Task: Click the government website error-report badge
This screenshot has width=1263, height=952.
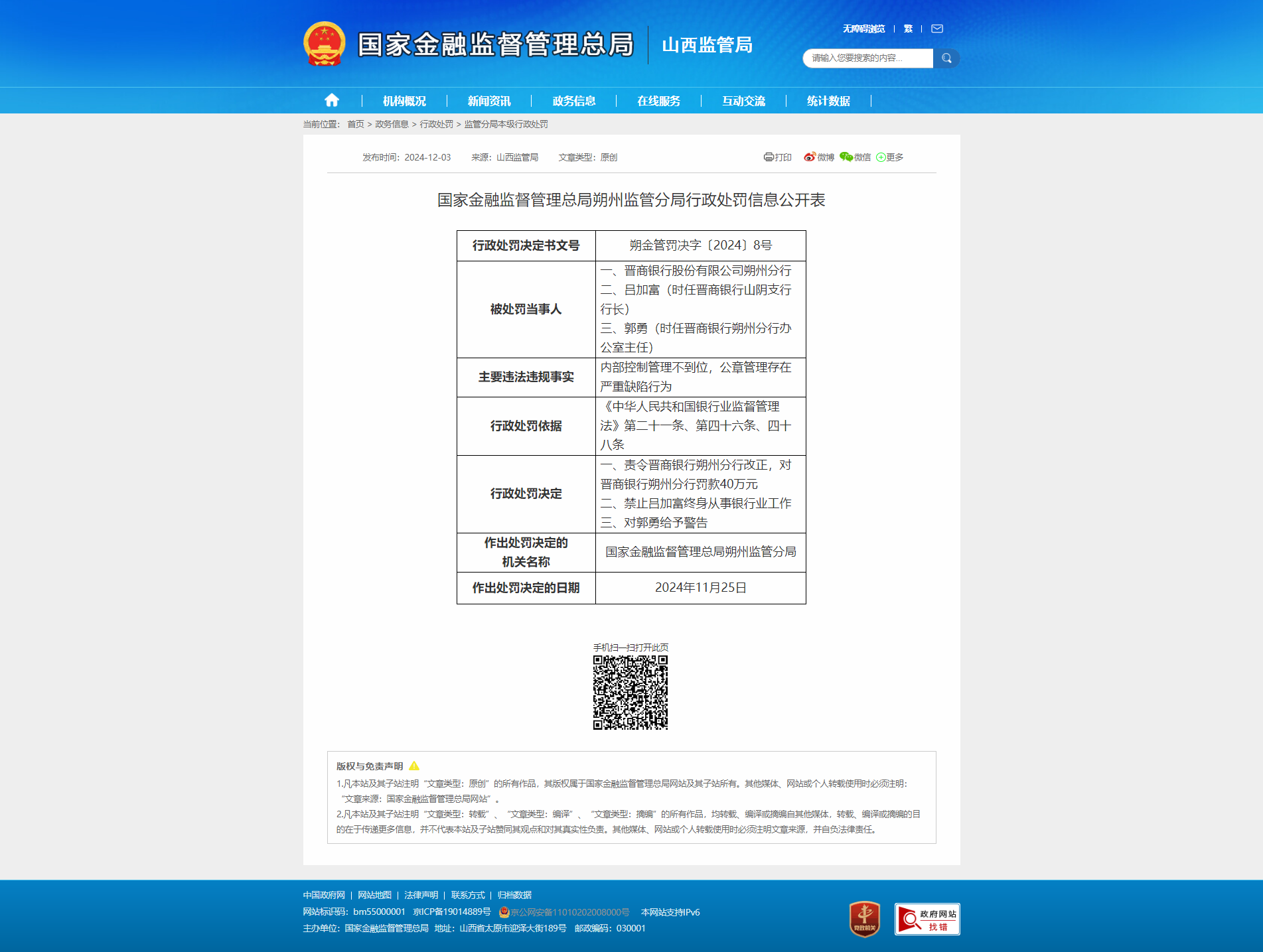Action: tap(927, 919)
